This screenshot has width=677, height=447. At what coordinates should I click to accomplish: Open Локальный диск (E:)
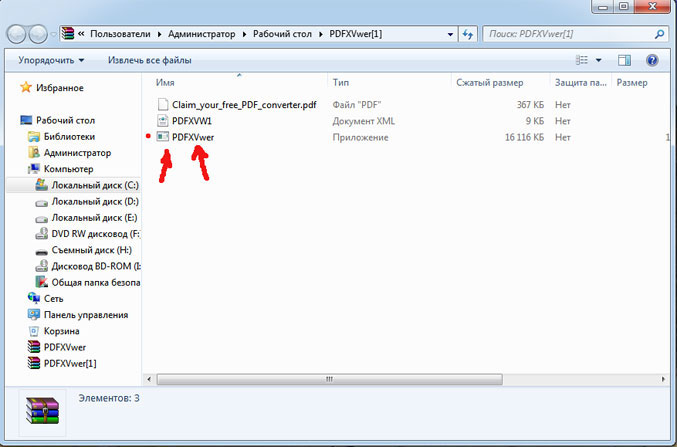pos(95,218)
